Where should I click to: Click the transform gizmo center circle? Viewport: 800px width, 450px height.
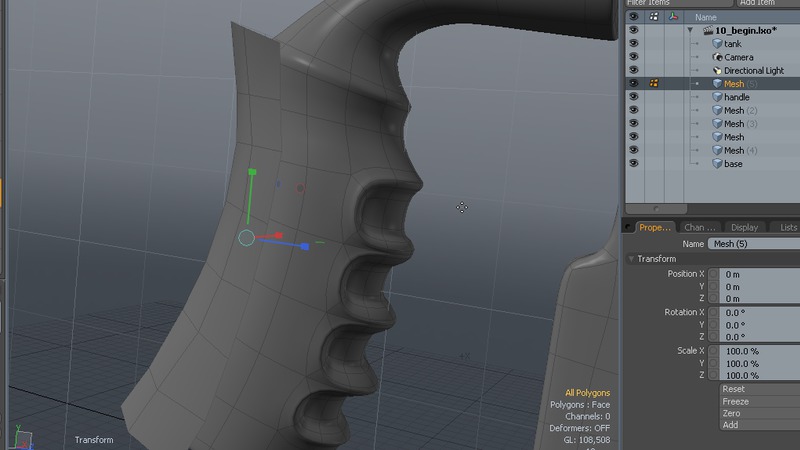pyautogui.click(x=246, y=238)
